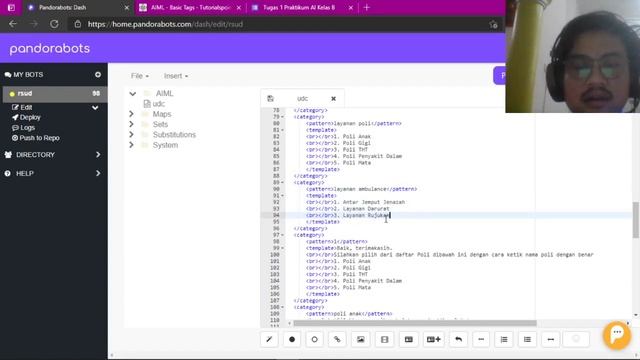Image resolution: width=640 pixels, height=360 pixels.
Task: Select the rsud bot in sidebar
Action: point(54,93)
